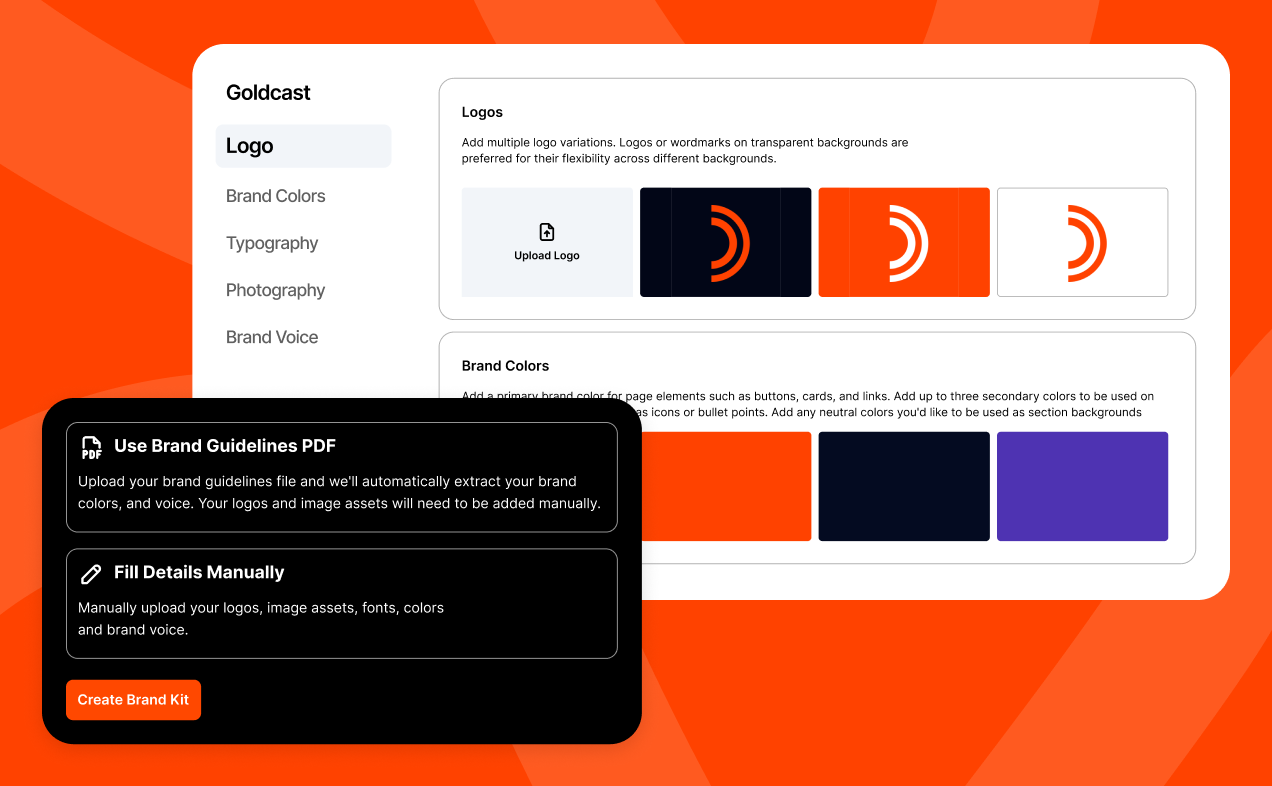Click the Goldcast wordmark at top of sidebar
The height and width of the screenshot is (786, 1272).
tap(268, 93)
